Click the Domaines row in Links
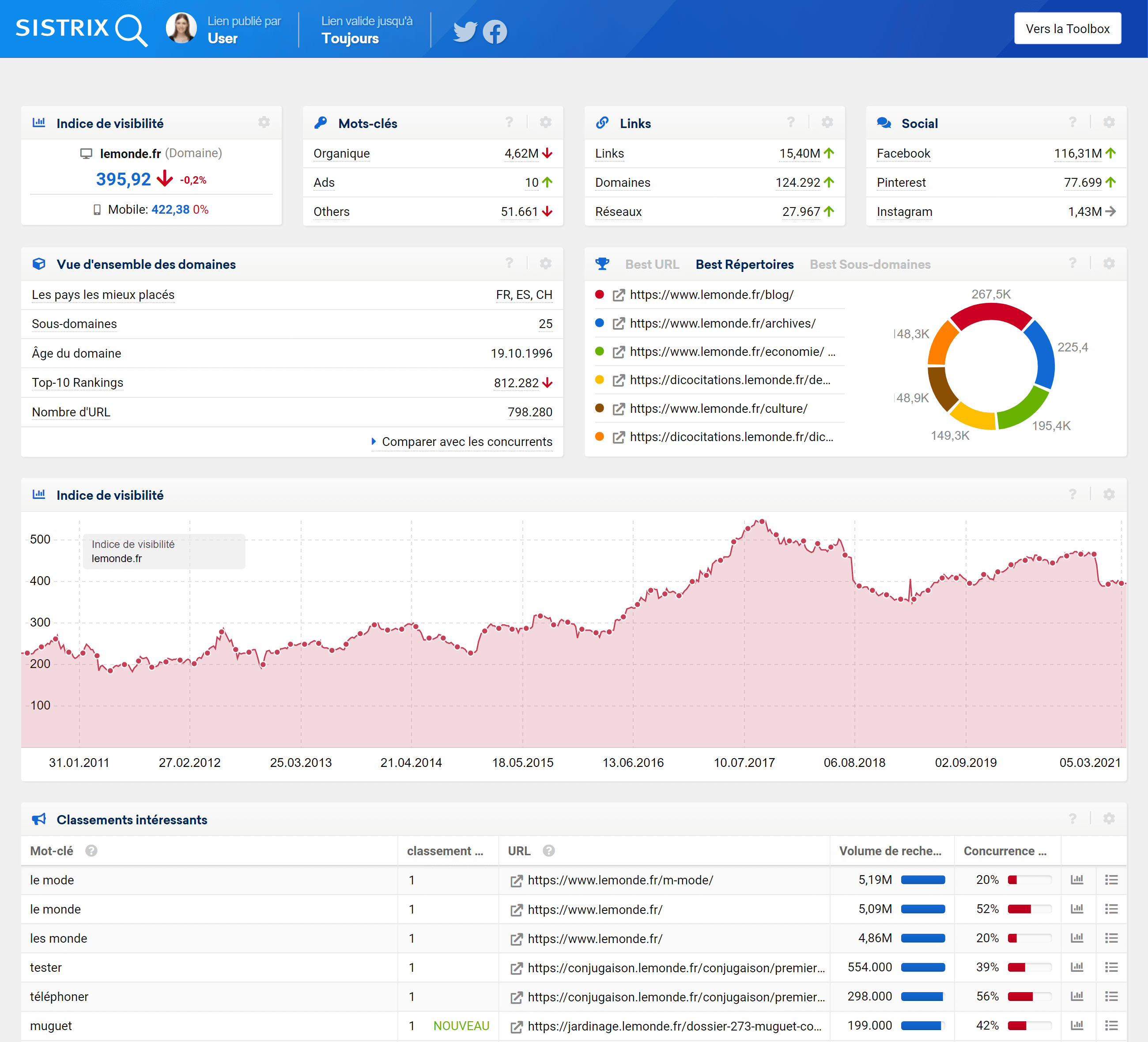Screen dimensions: 1148x1042 pos(715,182)
